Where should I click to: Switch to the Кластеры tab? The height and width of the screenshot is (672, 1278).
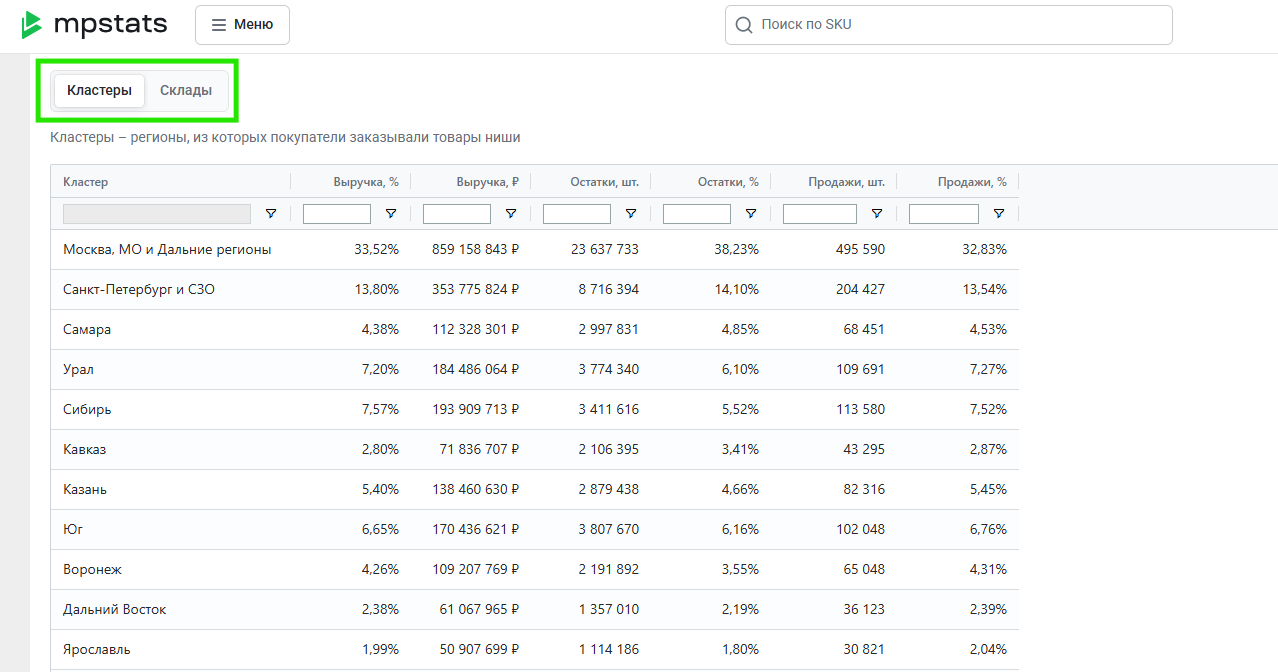pyautogui.click(x=99, y=91)
